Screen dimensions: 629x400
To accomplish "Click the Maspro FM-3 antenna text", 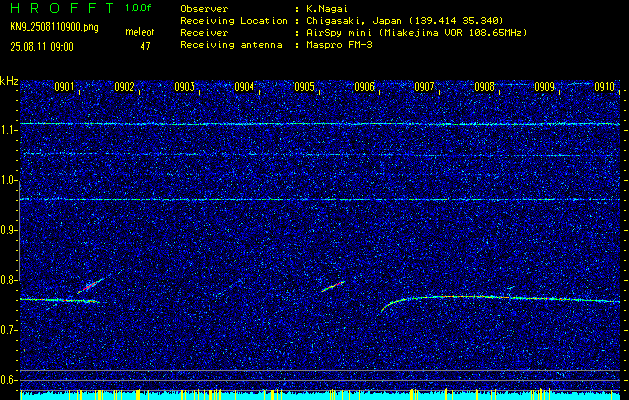I will click(339, 45).
